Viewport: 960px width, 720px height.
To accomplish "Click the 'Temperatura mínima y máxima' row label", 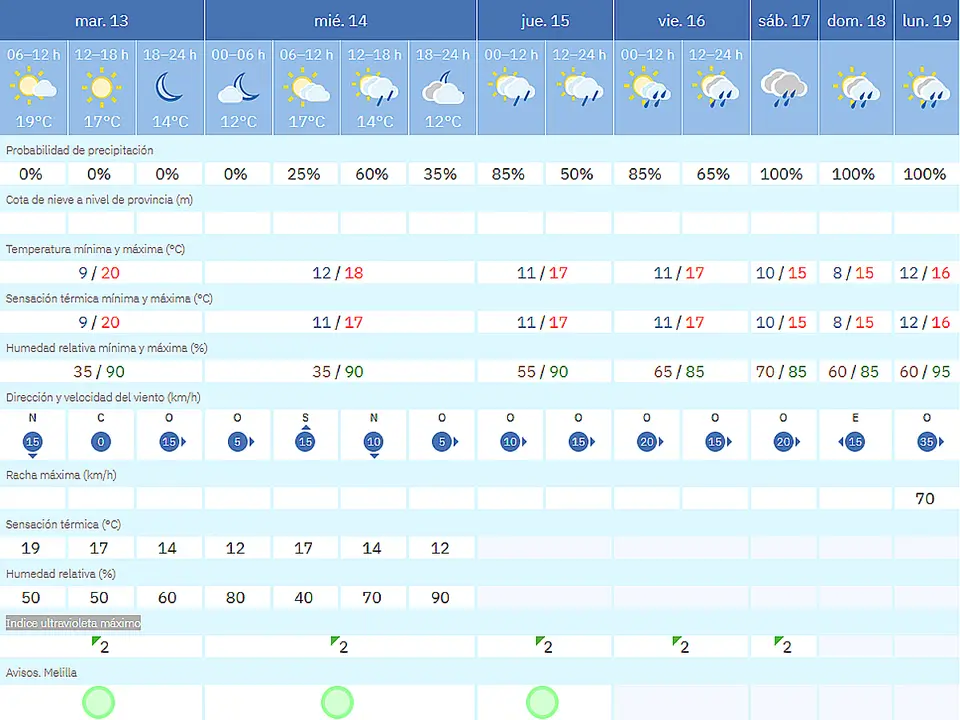I will click(96, 249).
